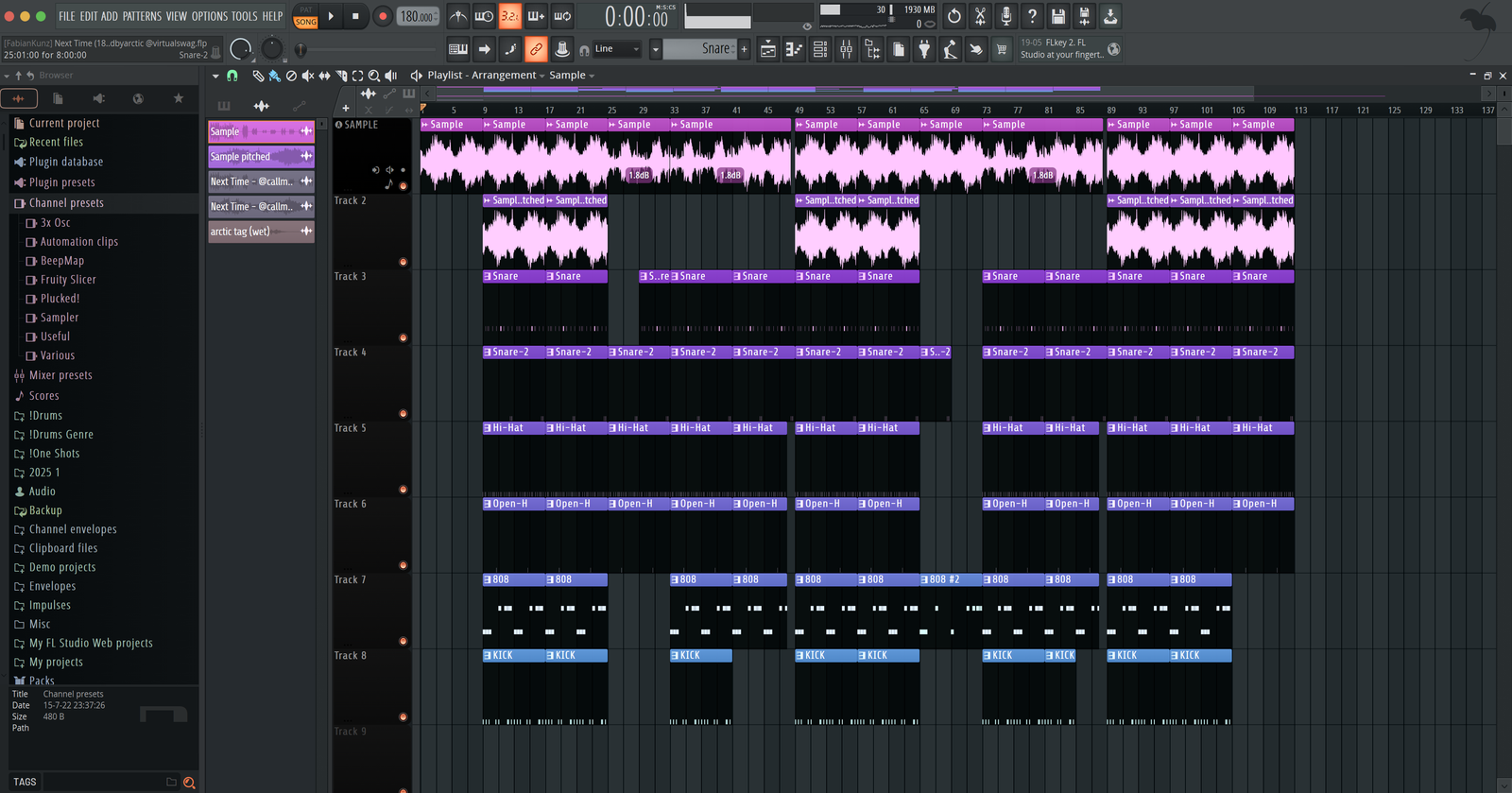Toggle overdub blend recording
This screenshot has height=793, width=1512.
[x=536, y=16]
